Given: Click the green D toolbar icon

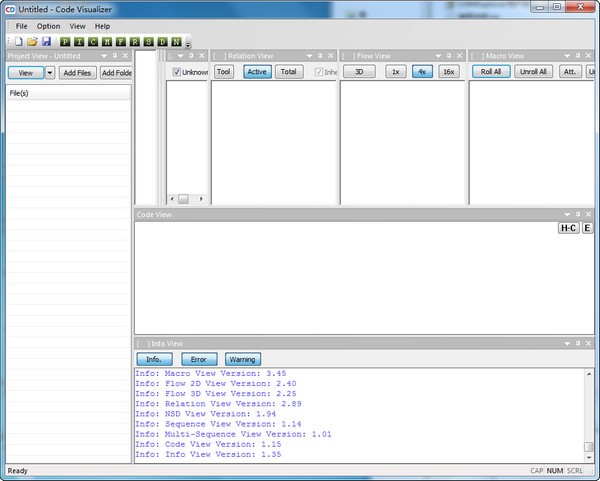Looking at the screenshot, I should pos(162,41).
